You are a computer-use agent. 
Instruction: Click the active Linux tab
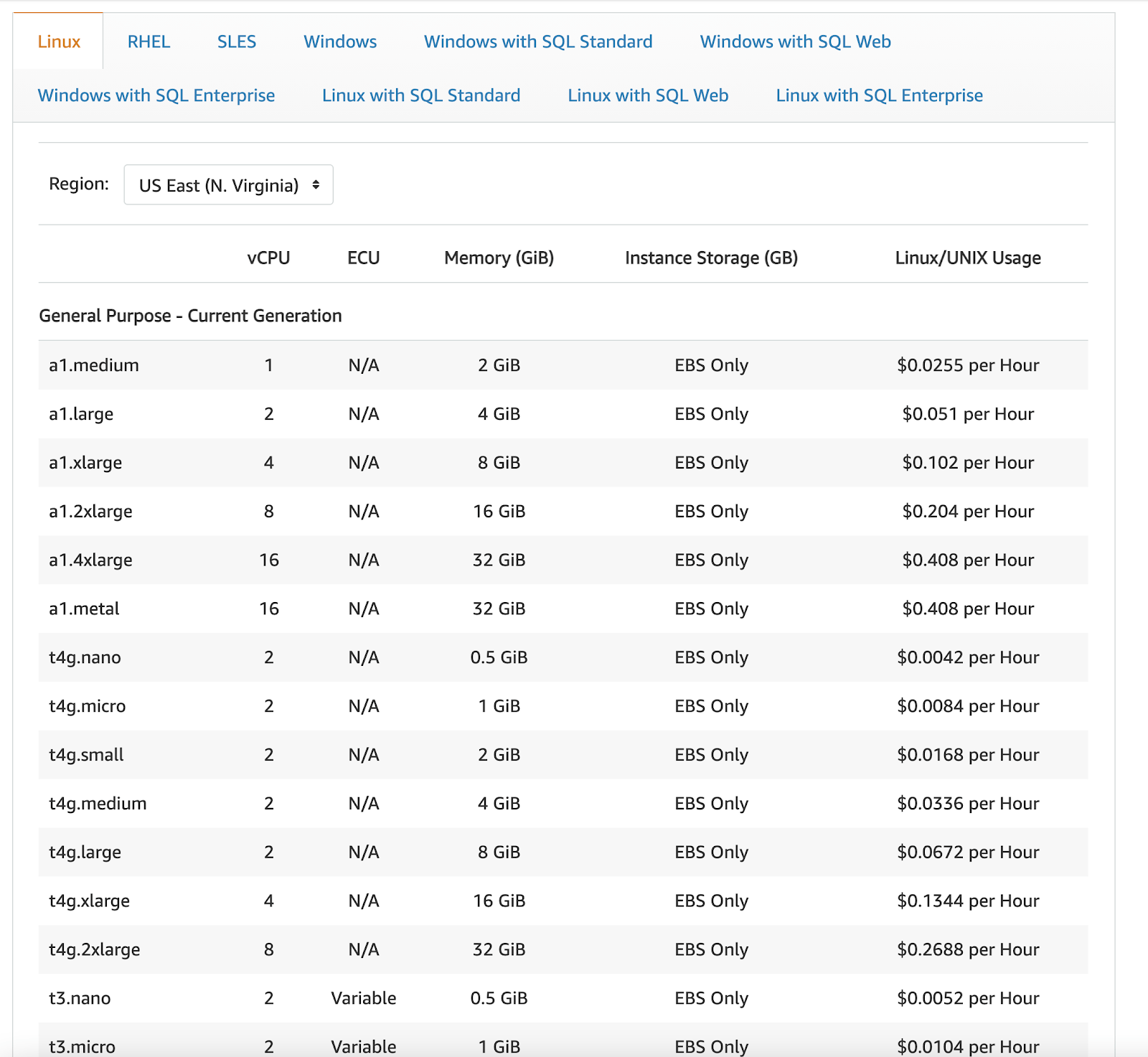(x=59, y=42)
